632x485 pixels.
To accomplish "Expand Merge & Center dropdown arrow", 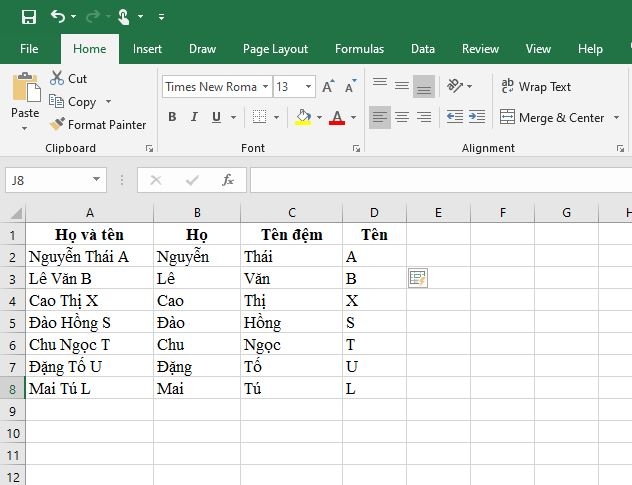I will click(616, 117).
